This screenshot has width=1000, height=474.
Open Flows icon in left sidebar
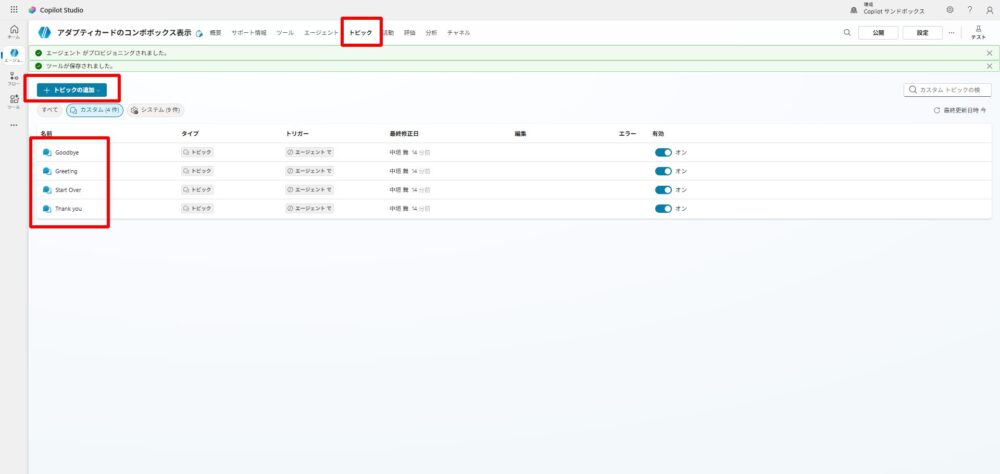[13, 78]
